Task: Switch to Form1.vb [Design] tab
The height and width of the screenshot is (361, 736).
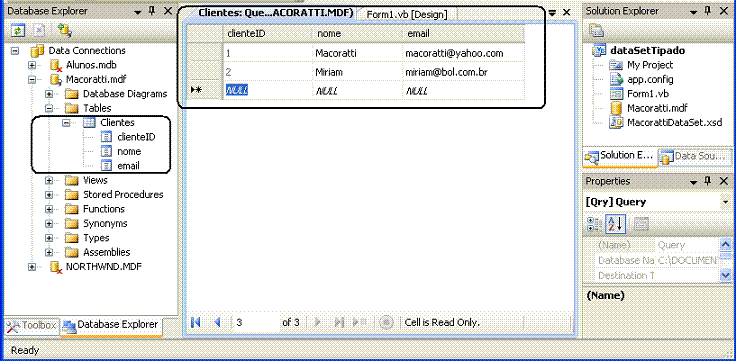Action: point(407,14)
